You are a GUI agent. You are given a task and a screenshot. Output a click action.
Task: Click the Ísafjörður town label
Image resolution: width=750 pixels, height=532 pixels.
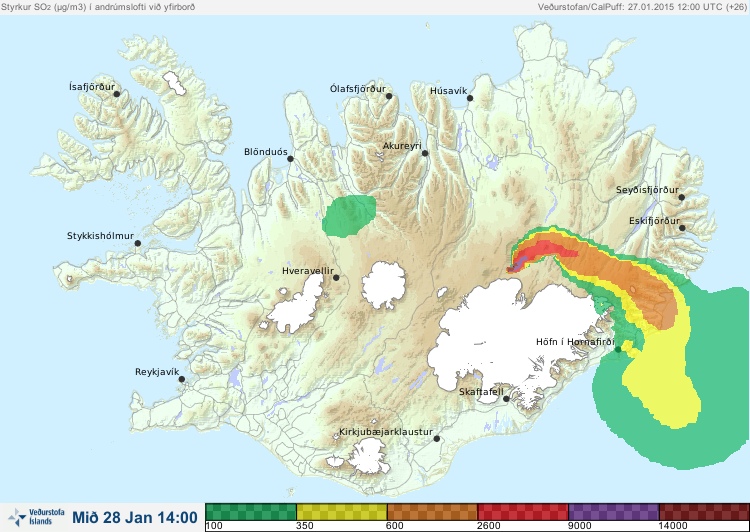pos(92,87)
